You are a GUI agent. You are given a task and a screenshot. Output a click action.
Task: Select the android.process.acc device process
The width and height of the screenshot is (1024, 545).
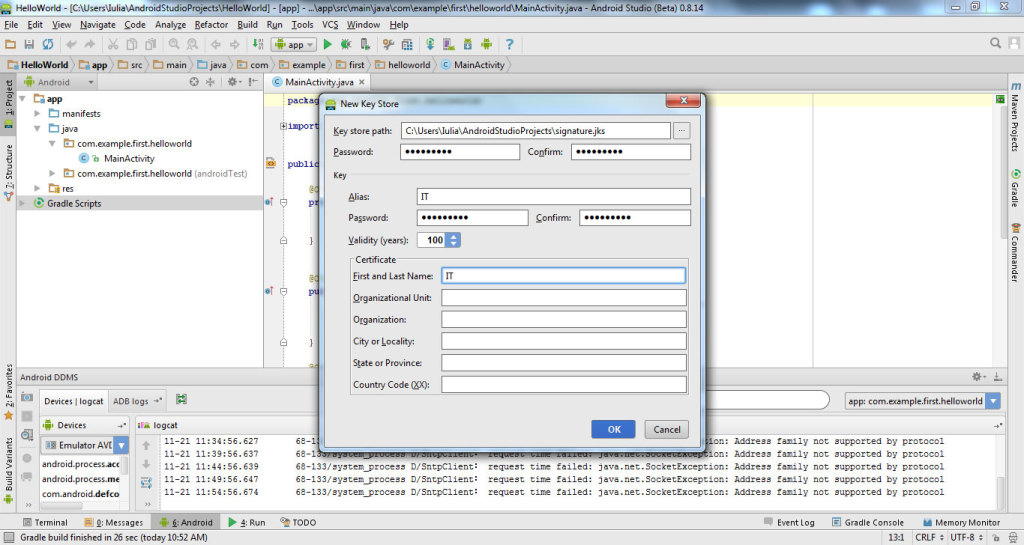(81, 464)
